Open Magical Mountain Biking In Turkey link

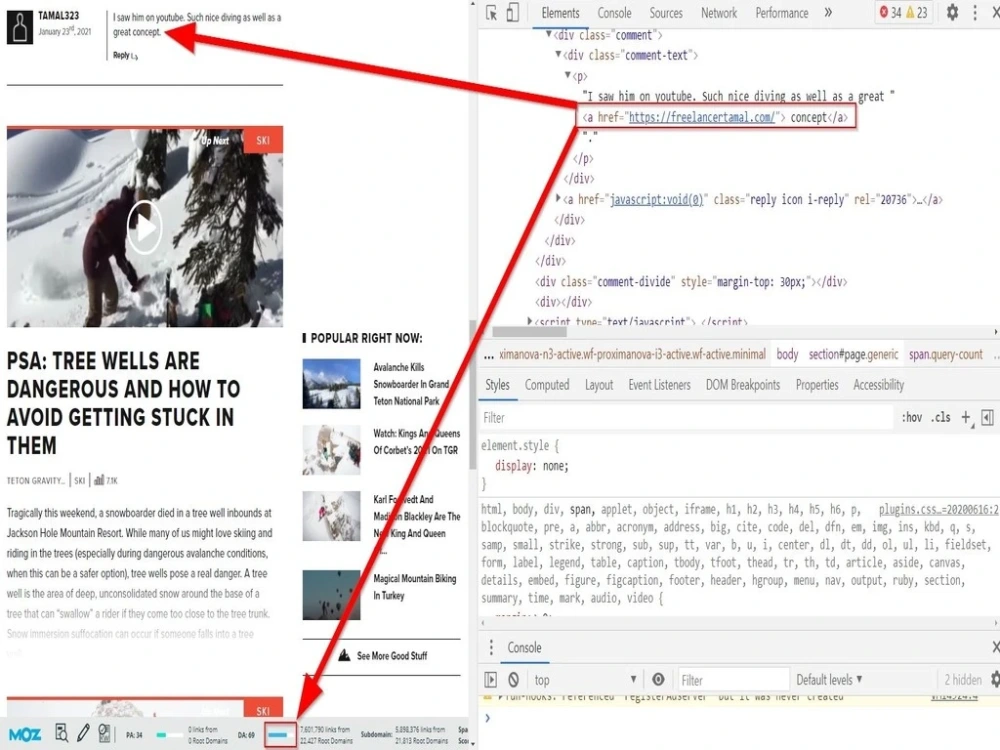(x=415, y=587)
